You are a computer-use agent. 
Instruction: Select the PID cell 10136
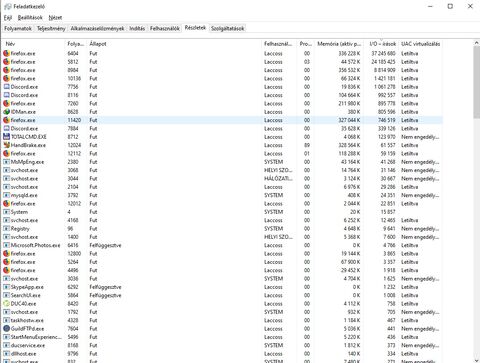pos(74,78)
